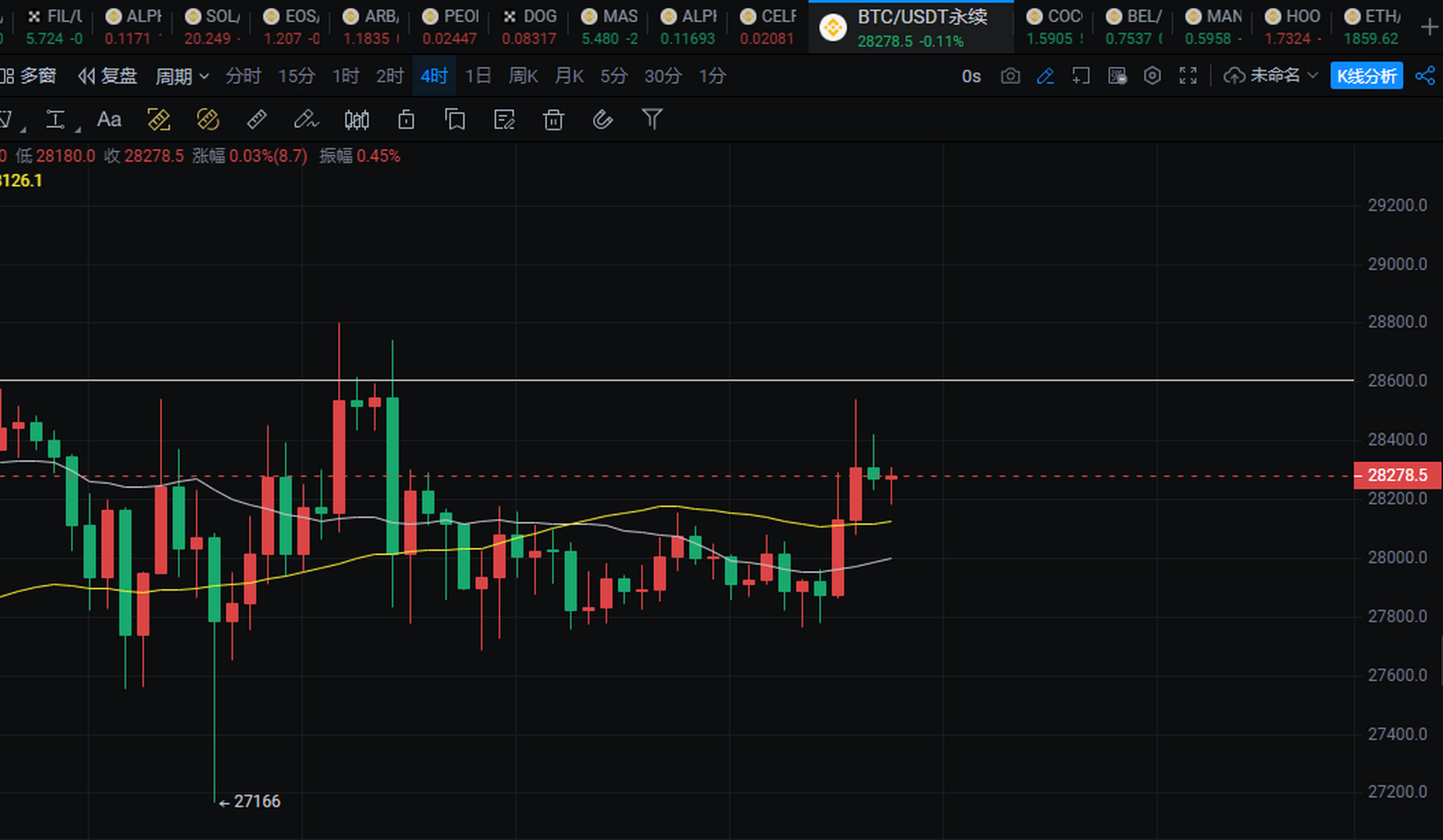Add a new ticker tab with plus
The image size is (1443, 840).
tap(1429, 27)
